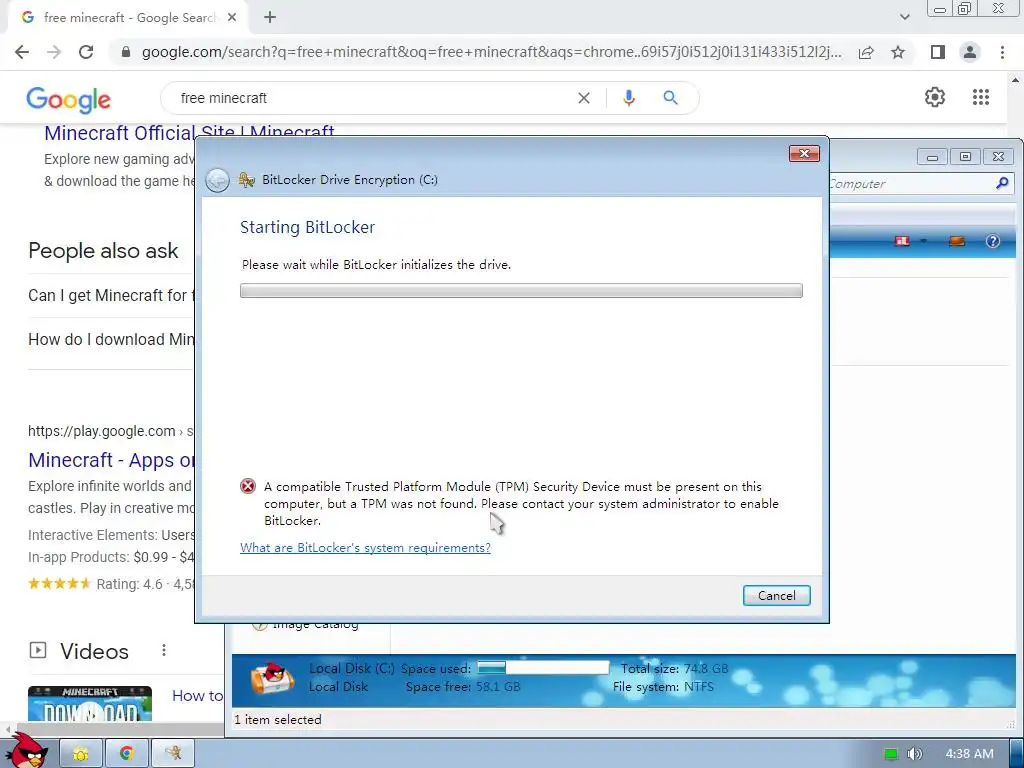
Task: Open Chrome tab search dropdown
Action: pyautogui.click(x=904, y=17)
